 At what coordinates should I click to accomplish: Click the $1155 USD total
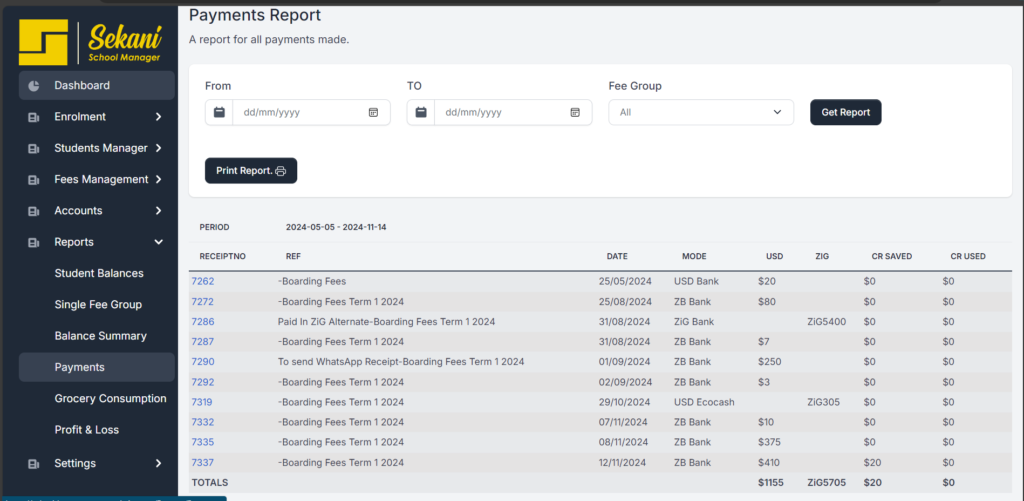coord(771,483)
